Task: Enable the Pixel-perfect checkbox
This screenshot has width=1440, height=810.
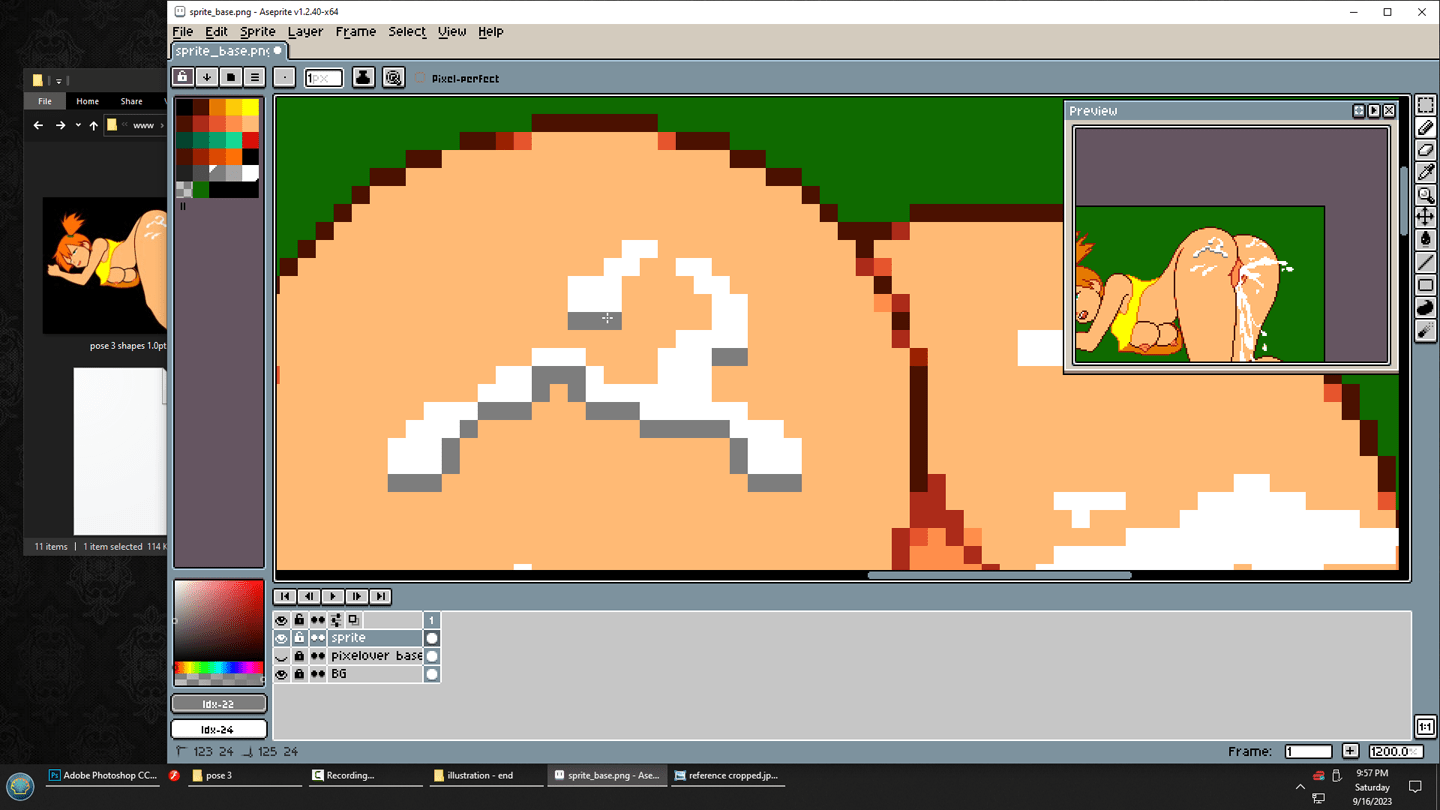Action: 421,78
